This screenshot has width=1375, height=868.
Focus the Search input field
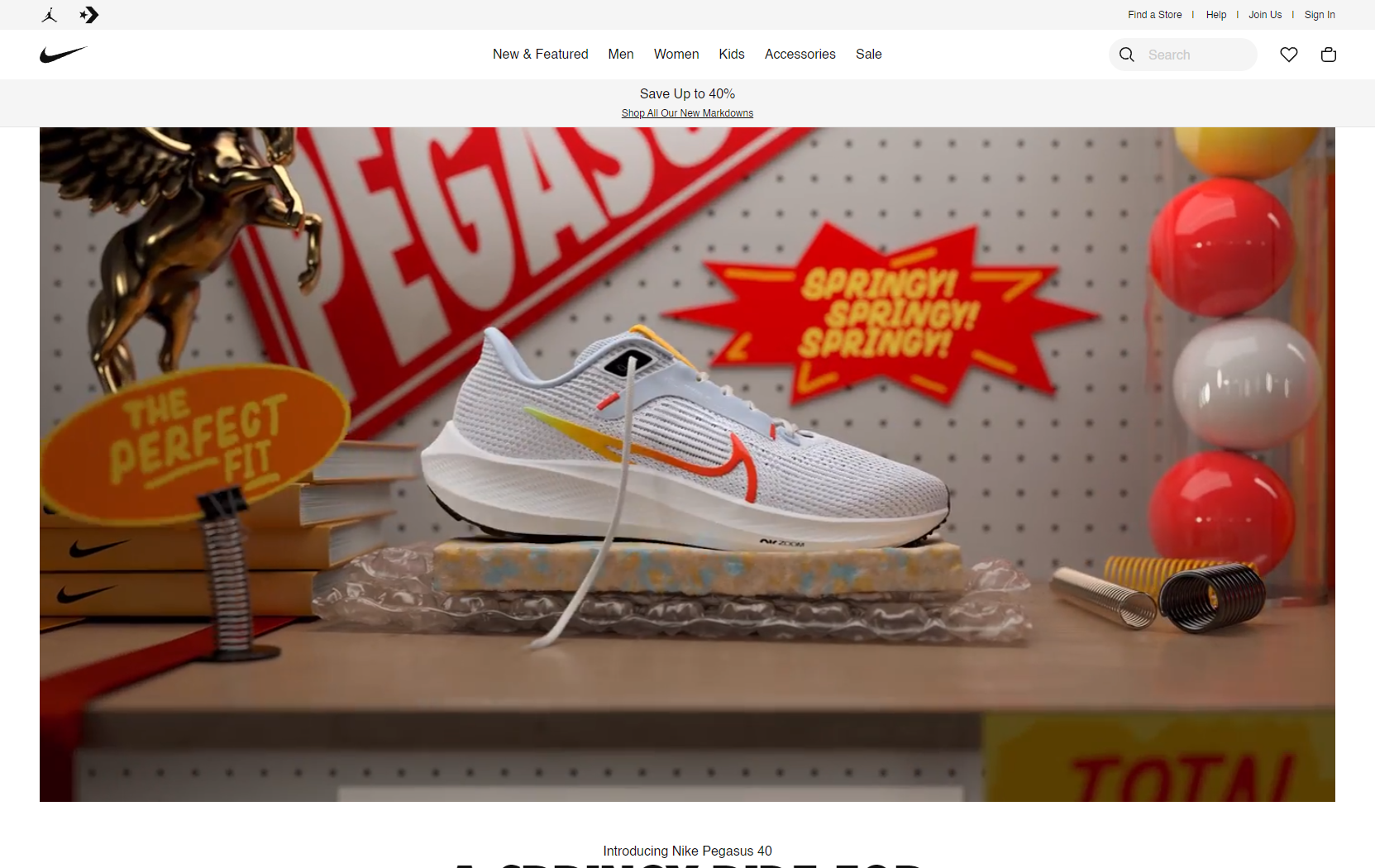[1197, 55]
